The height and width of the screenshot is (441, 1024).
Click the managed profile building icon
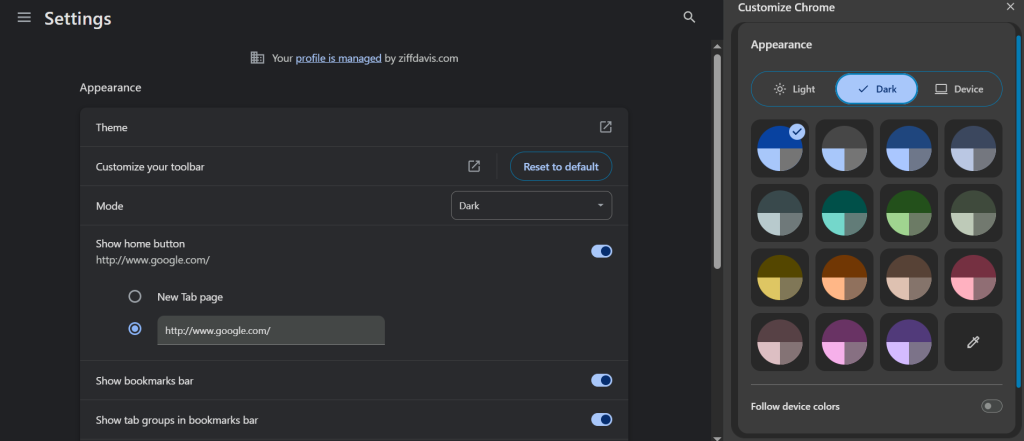(x=257, y=57)
